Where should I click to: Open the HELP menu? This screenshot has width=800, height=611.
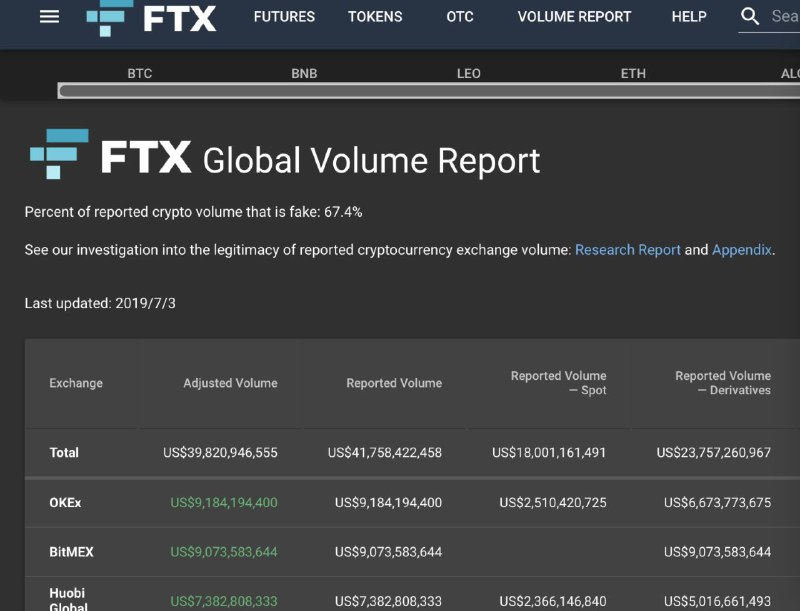click(x=689, y=17)
